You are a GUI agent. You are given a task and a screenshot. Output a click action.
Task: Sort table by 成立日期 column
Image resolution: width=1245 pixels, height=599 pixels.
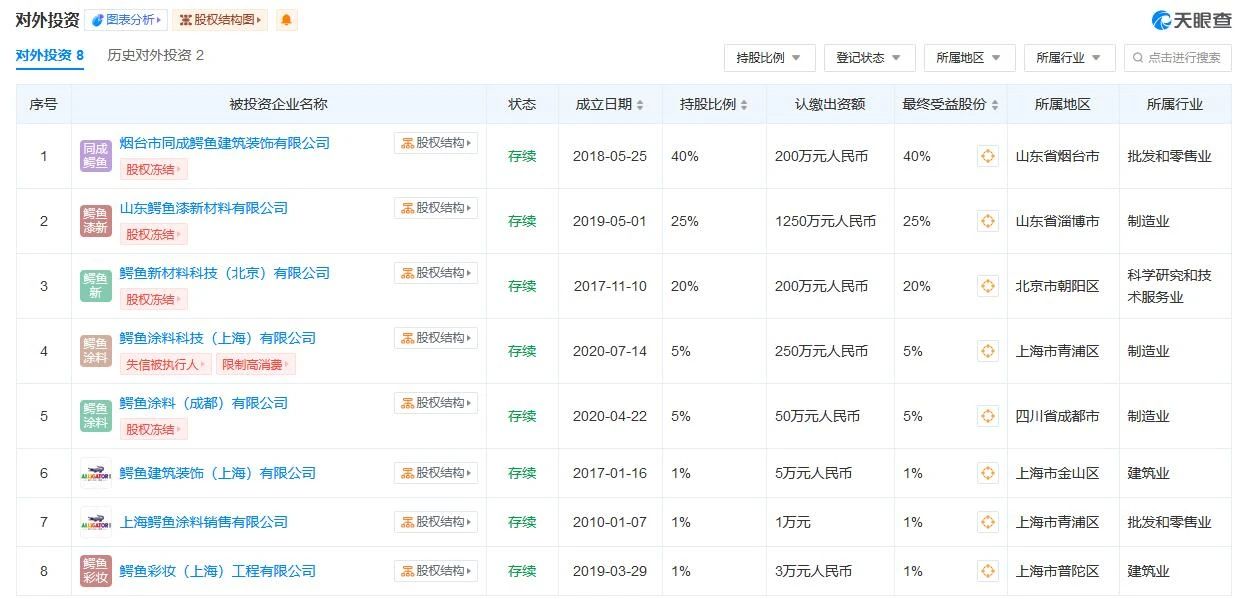640,105
